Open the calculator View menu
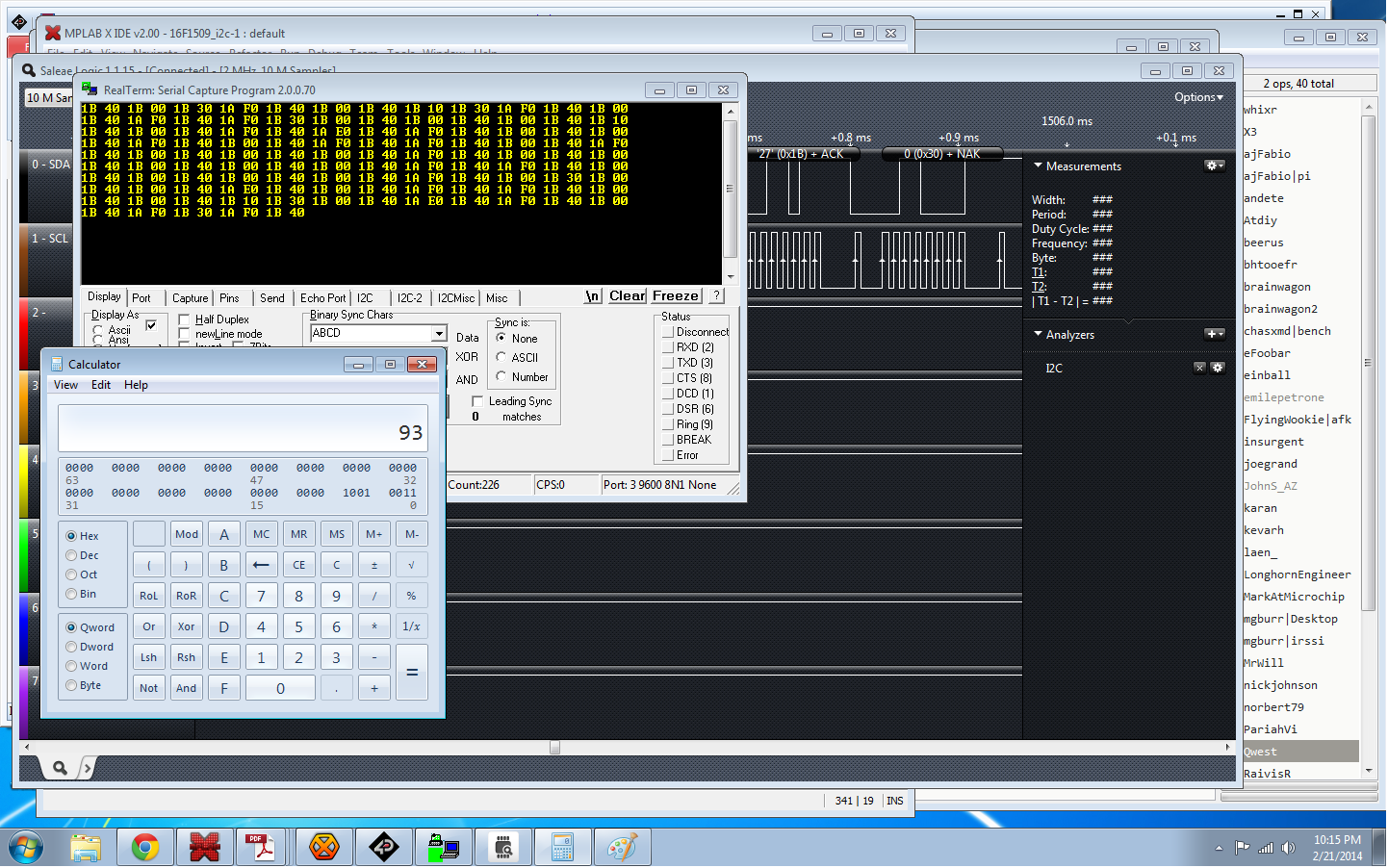Viewport: 1388px width, 868px height. click(x=65, y=385)
